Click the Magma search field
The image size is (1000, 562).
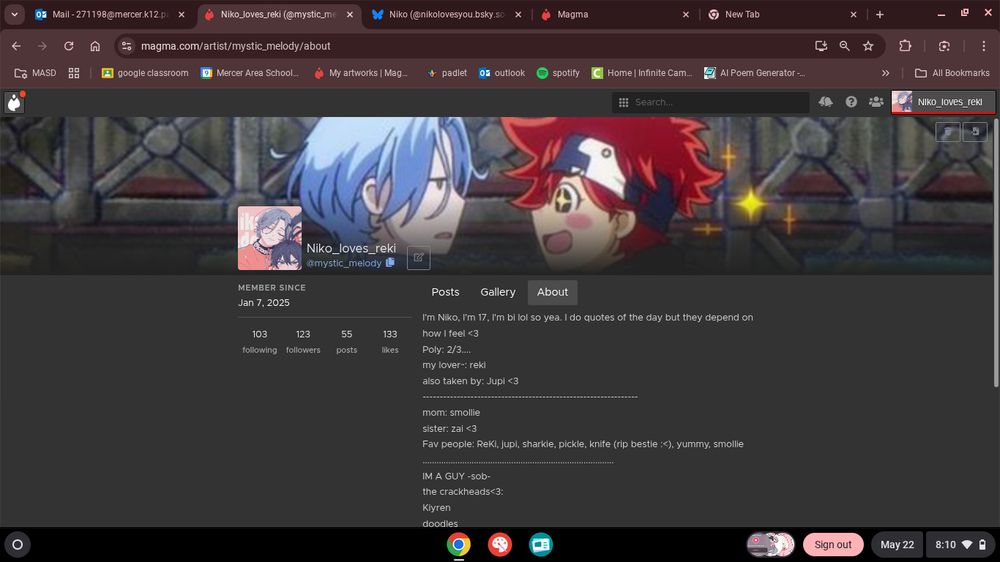pyautogui.click(x=710, y=102)
